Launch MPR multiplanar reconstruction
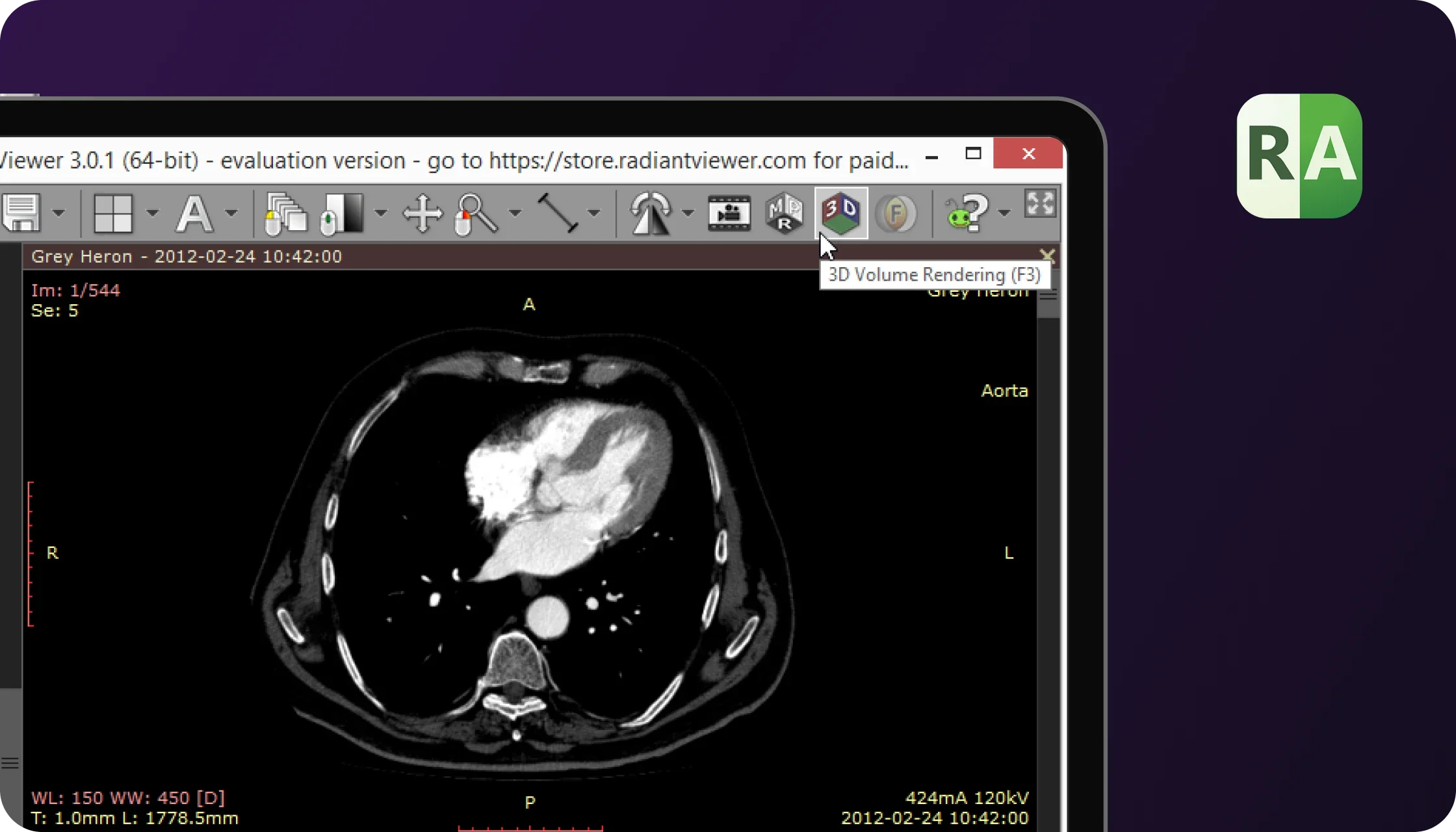 pos(785,213)
